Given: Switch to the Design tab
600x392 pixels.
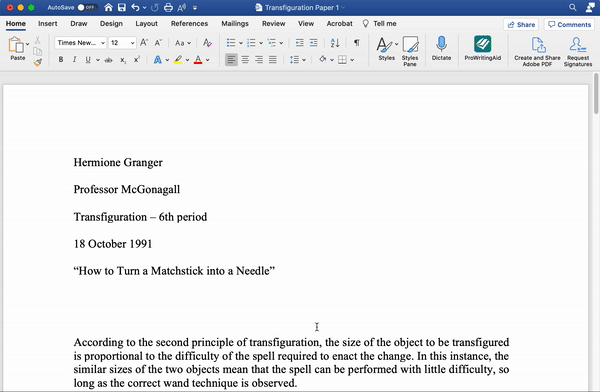Looking at the screenshot, I should click(x=111, y=24).
